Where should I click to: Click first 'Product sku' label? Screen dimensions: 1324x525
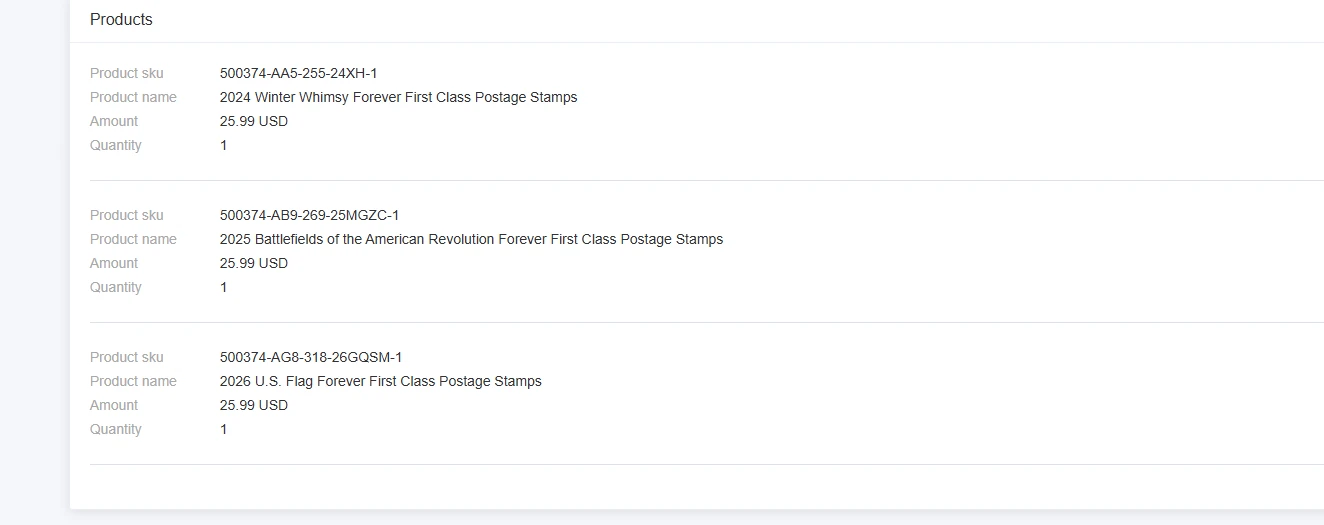[x=127, y=73]
